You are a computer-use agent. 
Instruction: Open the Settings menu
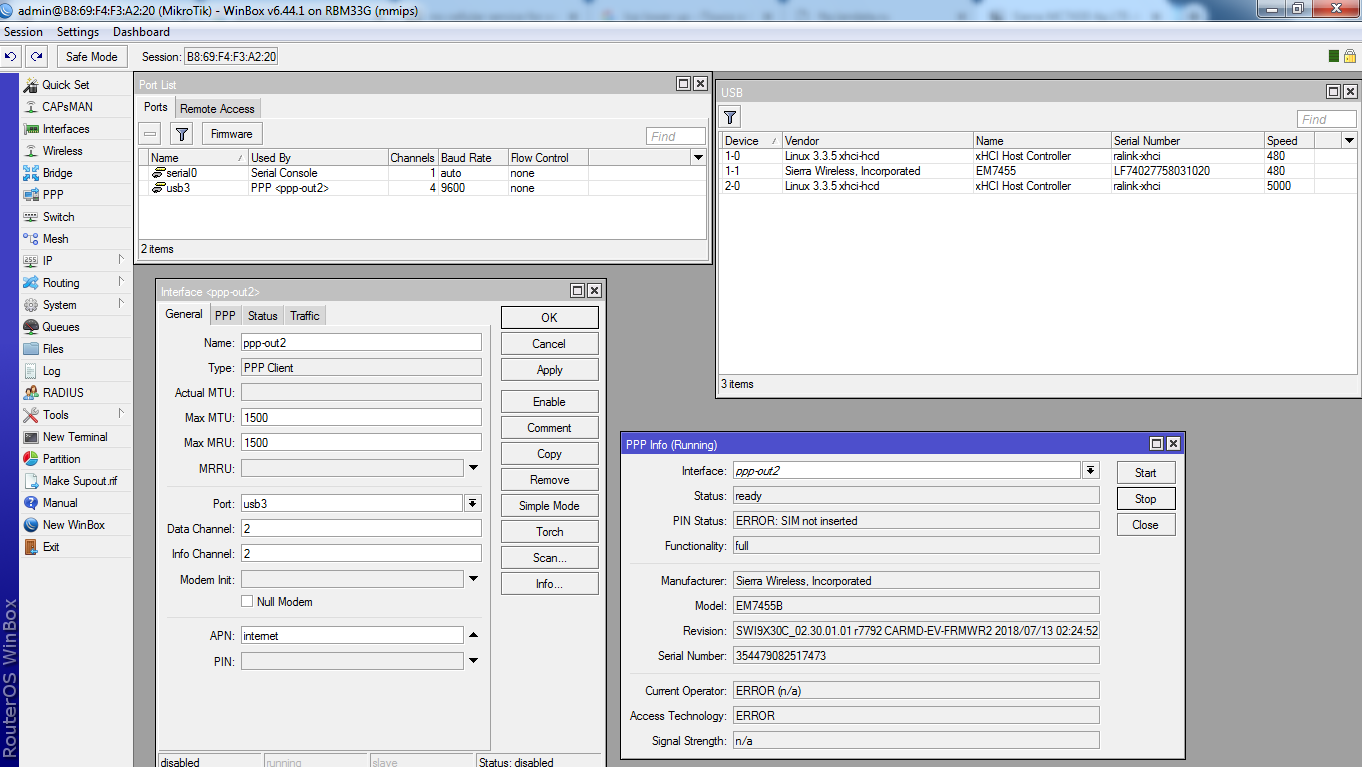pos(78,32)
